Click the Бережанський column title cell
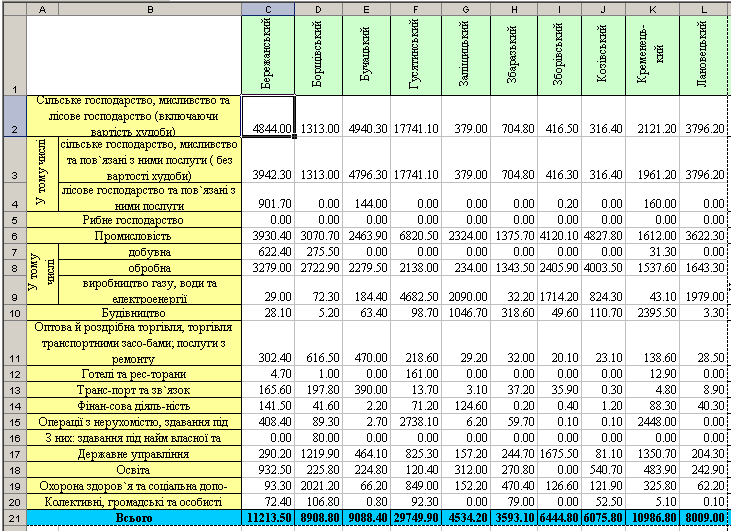 point(268,55)
